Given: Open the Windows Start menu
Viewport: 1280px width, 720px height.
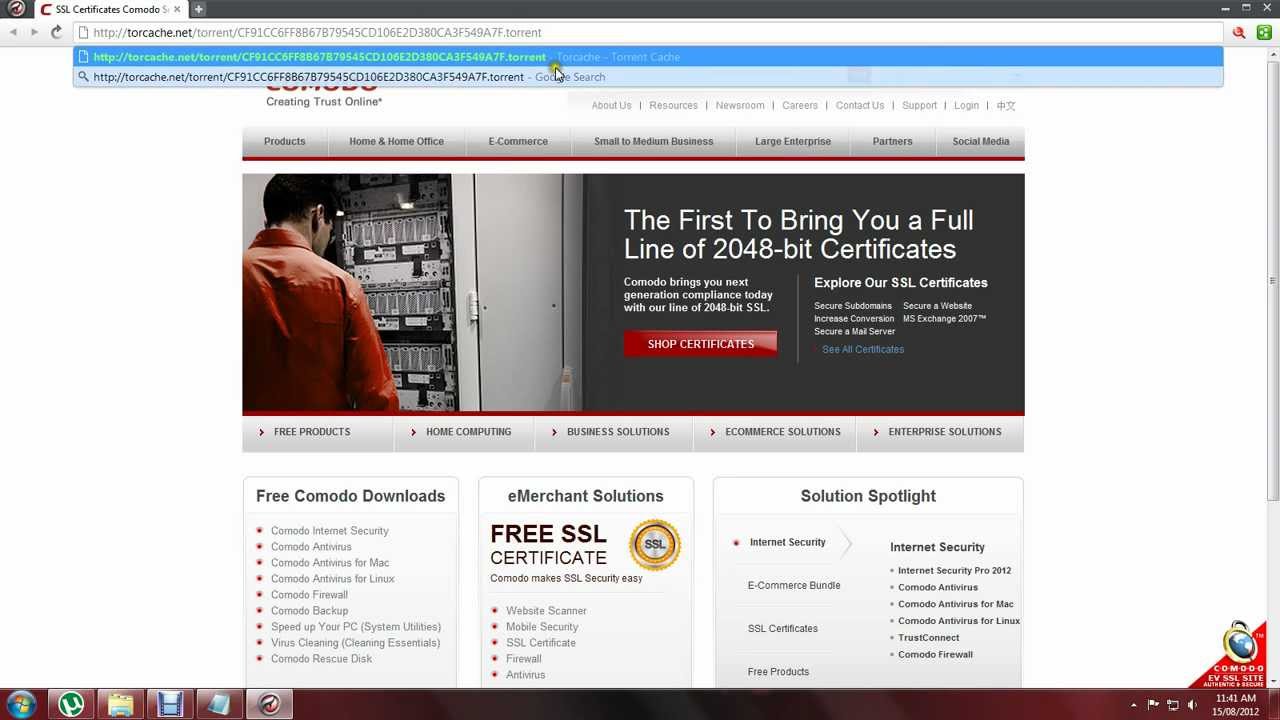Looking at the screenshot, I should (22, 705).
